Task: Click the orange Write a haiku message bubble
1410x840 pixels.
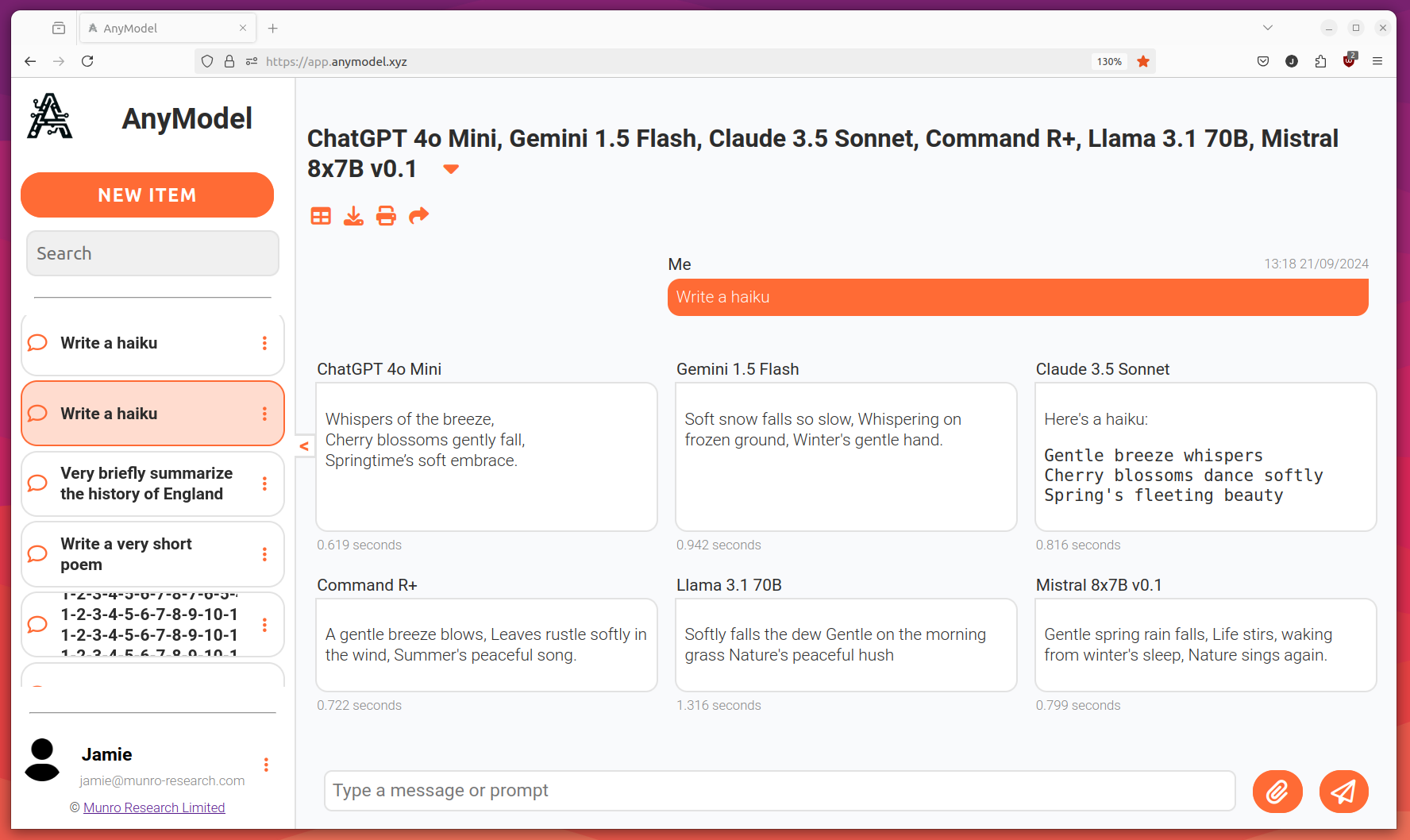Action: (1018, 297)
